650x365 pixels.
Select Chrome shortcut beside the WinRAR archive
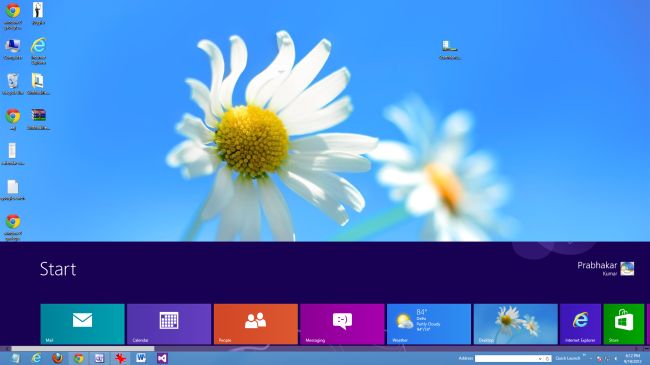pos(13,119)
